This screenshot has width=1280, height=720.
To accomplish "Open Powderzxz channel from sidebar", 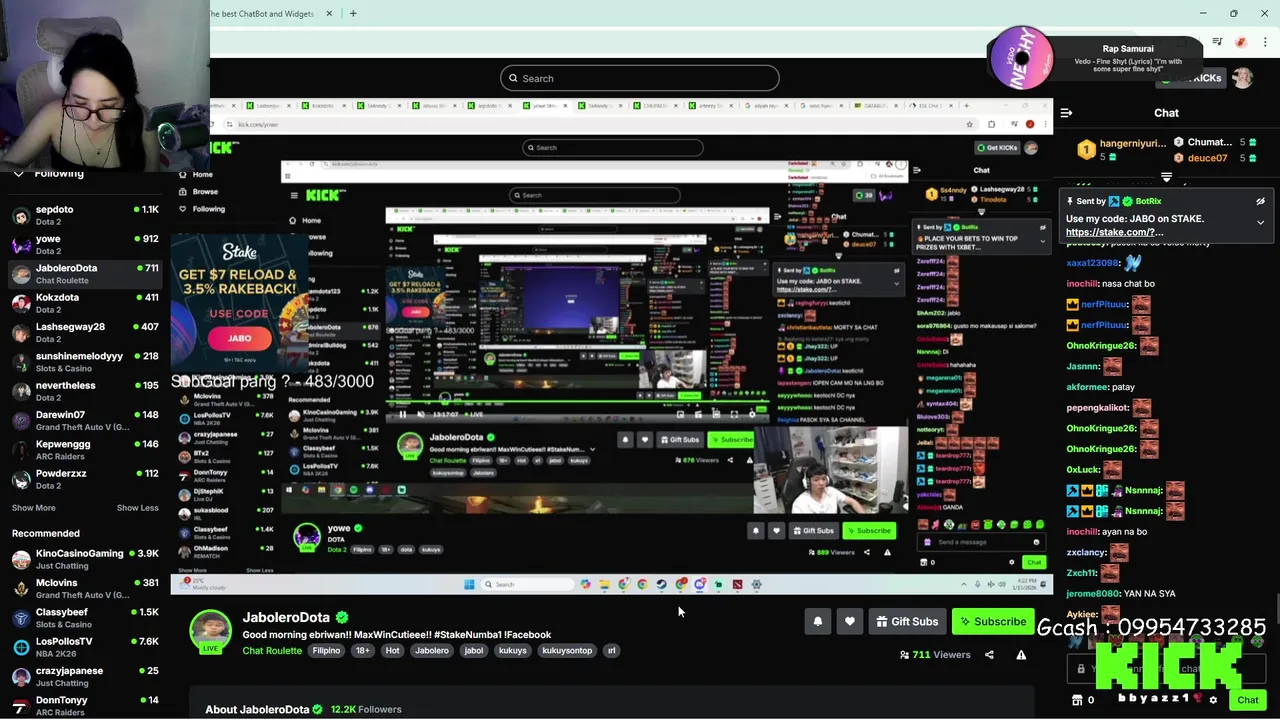I will 85,479.
